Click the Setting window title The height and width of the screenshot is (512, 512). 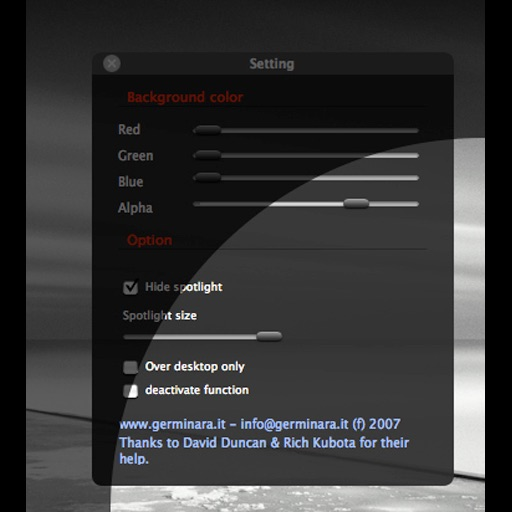[x=272, y=64]
